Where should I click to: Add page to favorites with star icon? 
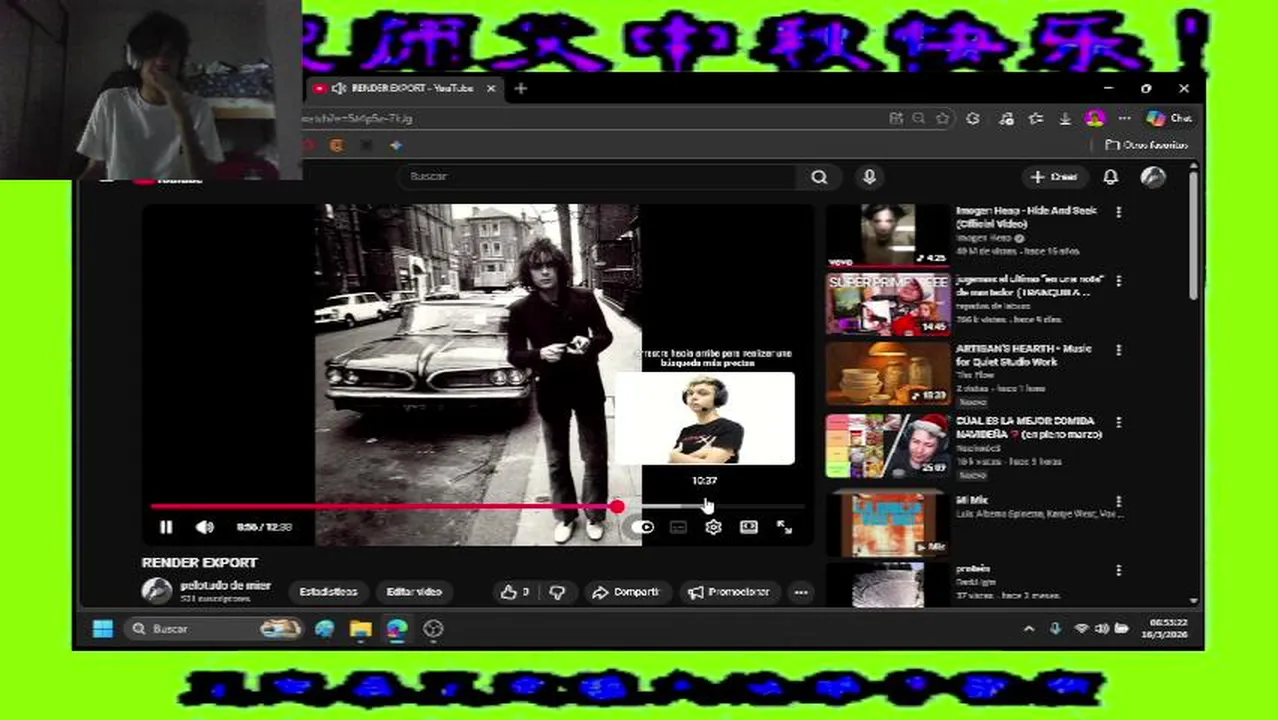pyautogui.click(x=942, y=118)
